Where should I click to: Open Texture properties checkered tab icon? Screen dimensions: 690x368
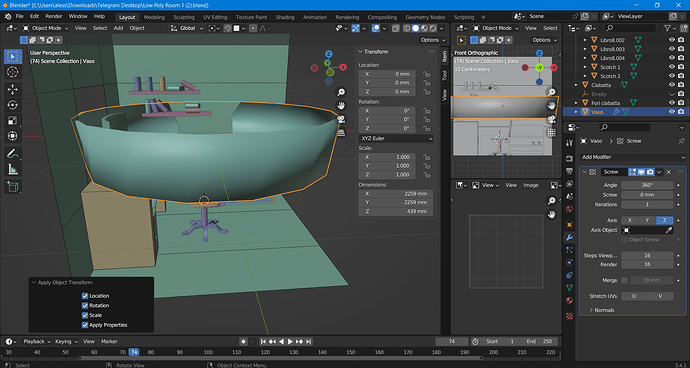(x=569, y=316)
